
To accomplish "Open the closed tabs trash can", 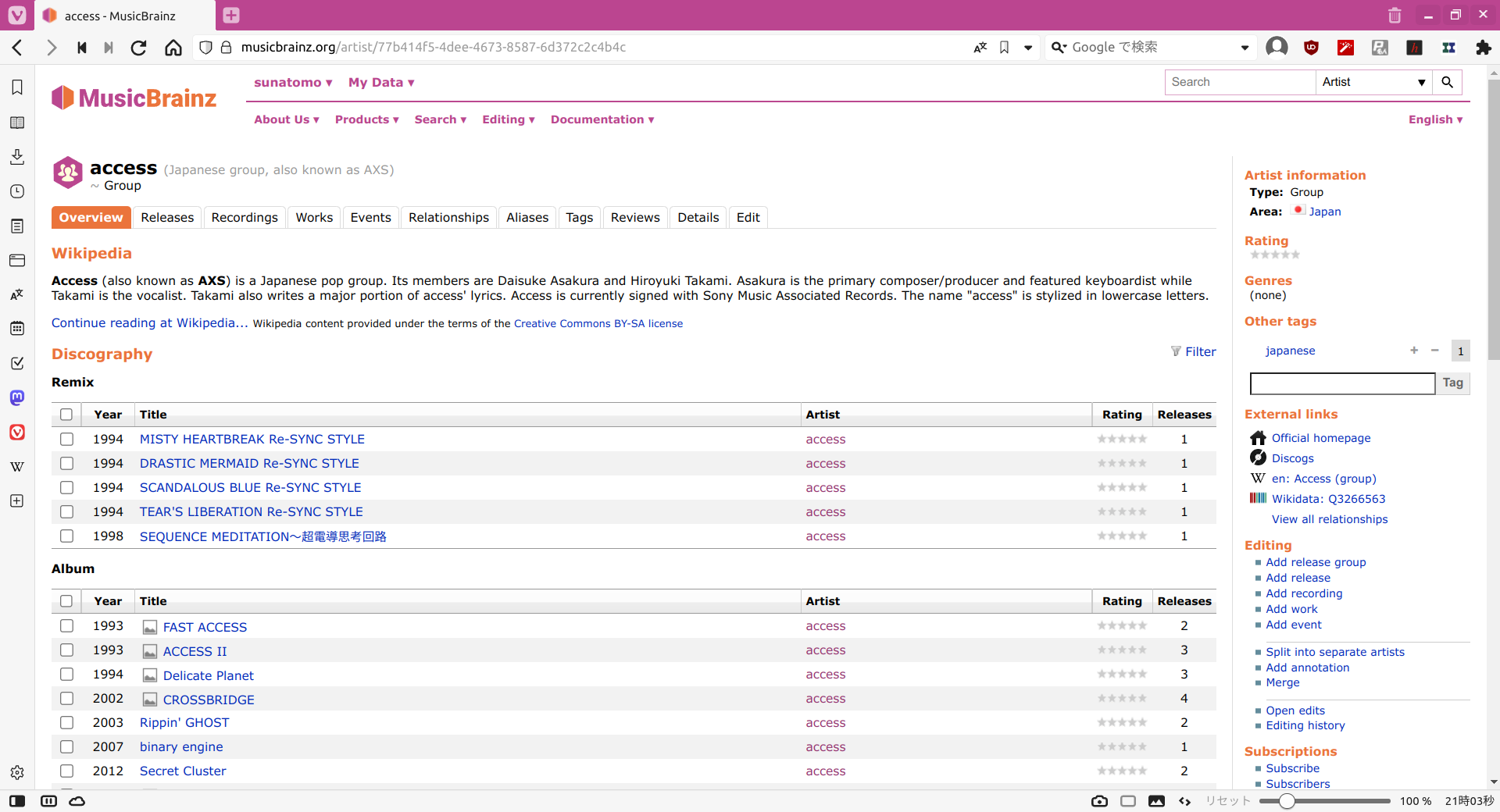I will [x=1395, y=15].
